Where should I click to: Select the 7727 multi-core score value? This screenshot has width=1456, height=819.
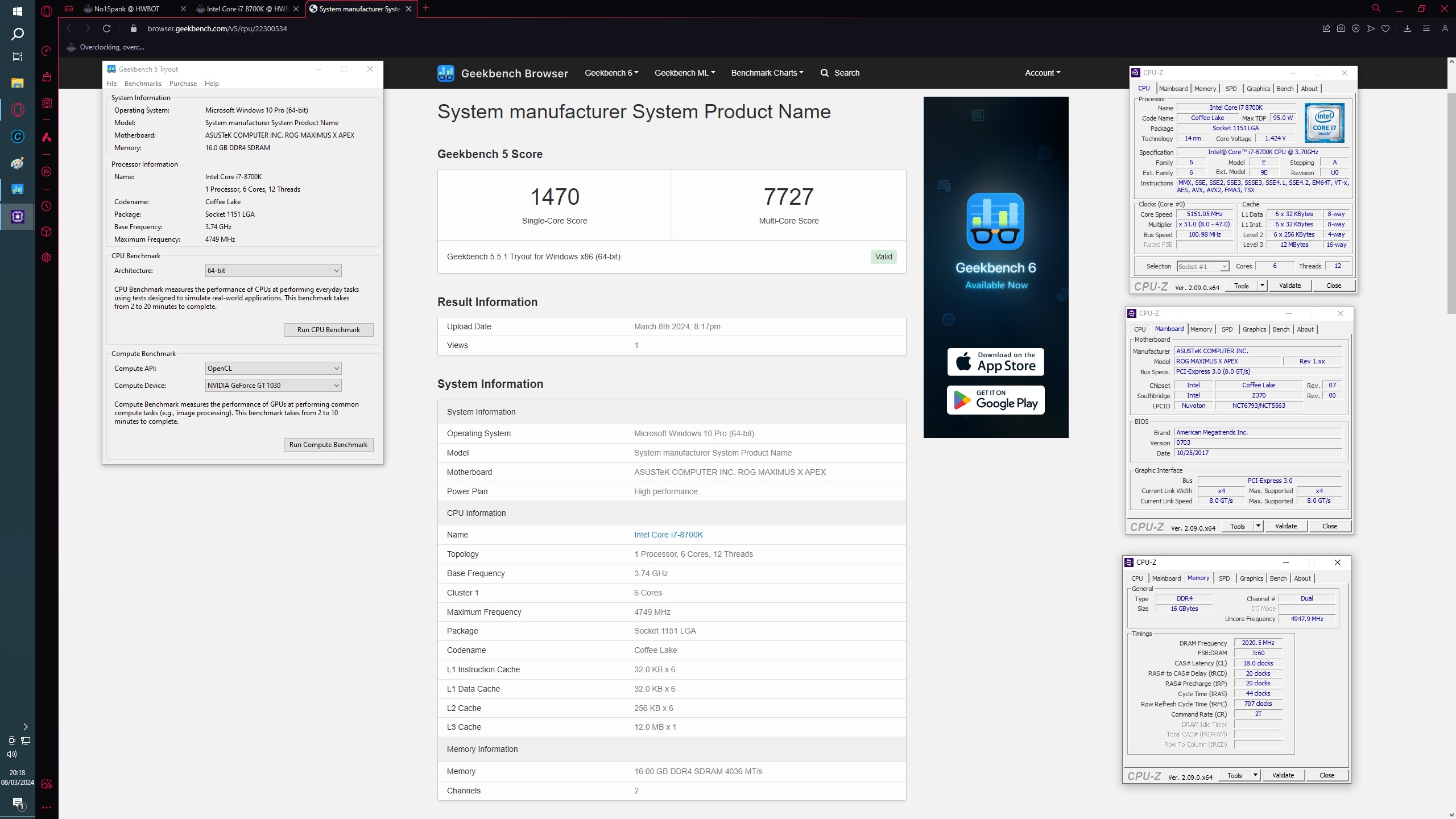pos(788,197)
